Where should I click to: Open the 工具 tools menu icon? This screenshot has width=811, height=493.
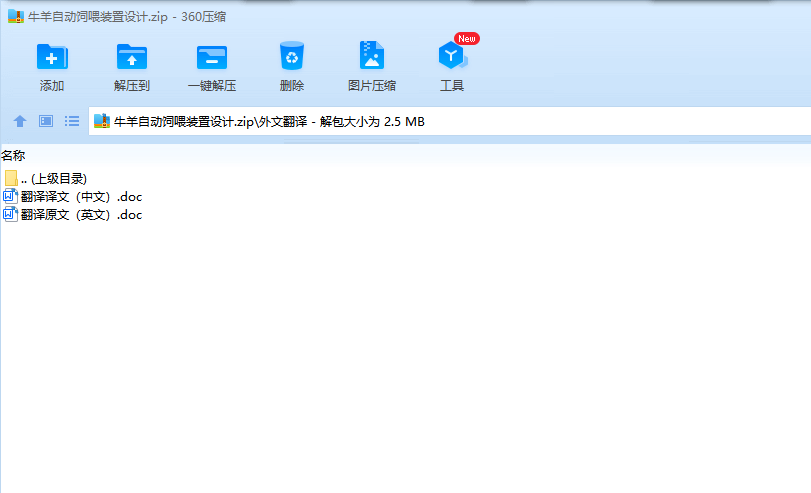[x=452, y=56]
